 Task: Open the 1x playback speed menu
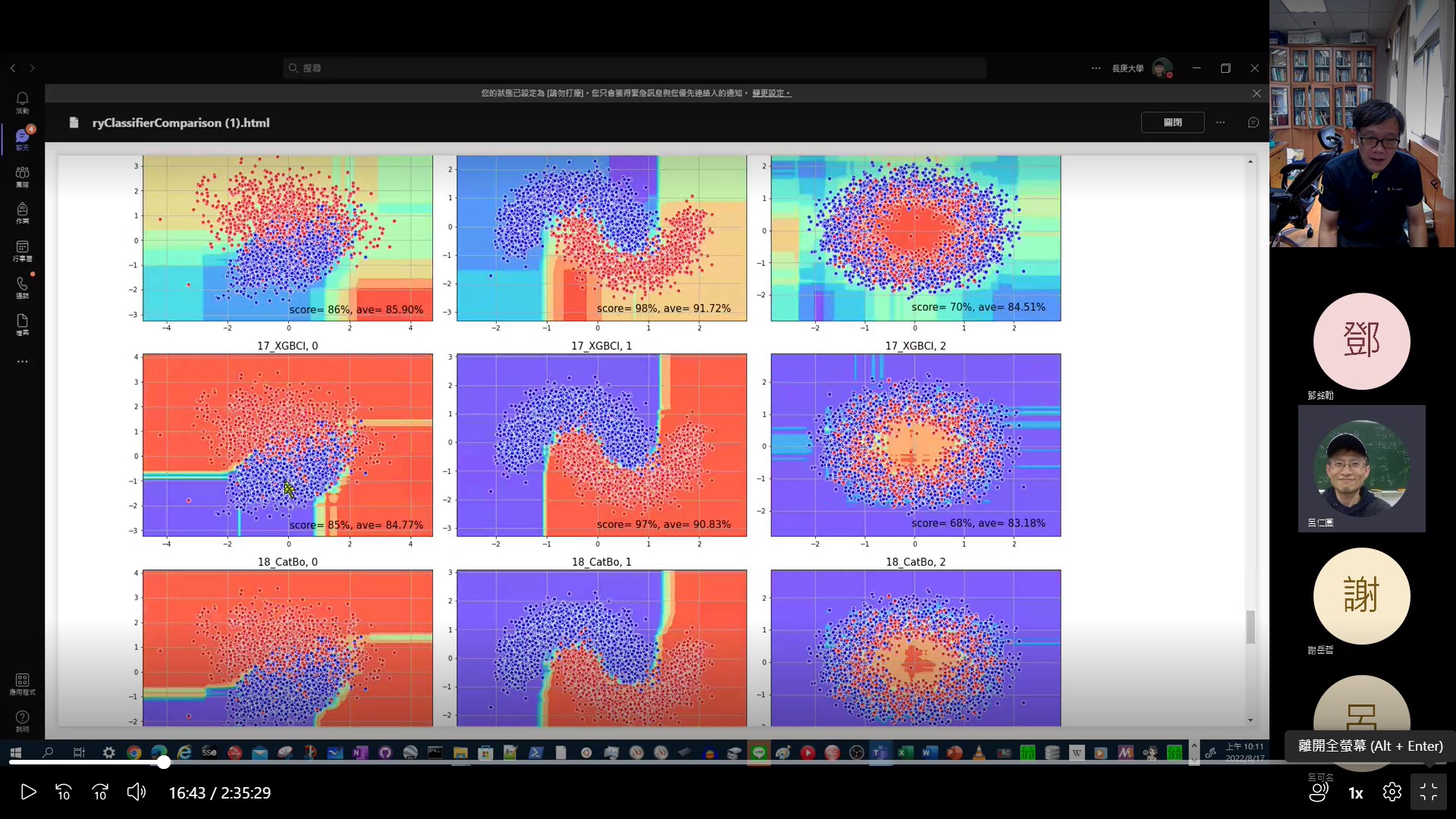coord(1356,793)
